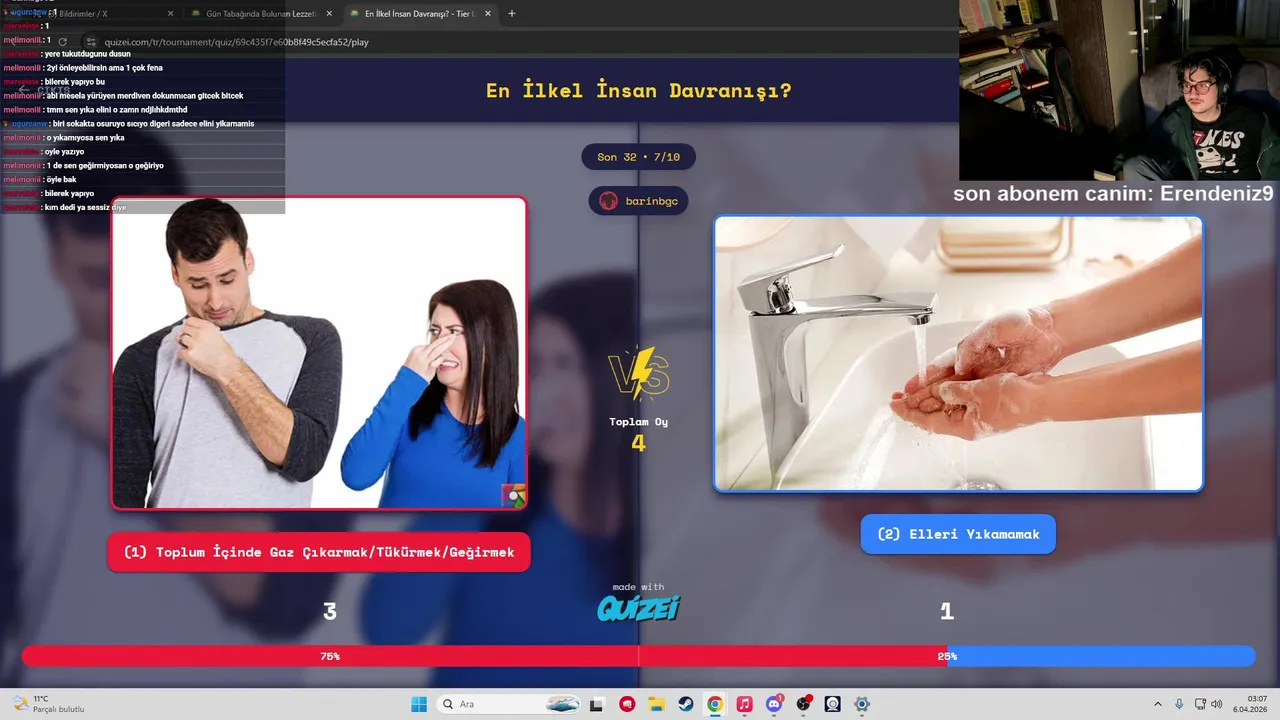The width and height of the screenshot is (1280, 720).
Task: Open Apple Music from taskbar
Action: [744, 704]
